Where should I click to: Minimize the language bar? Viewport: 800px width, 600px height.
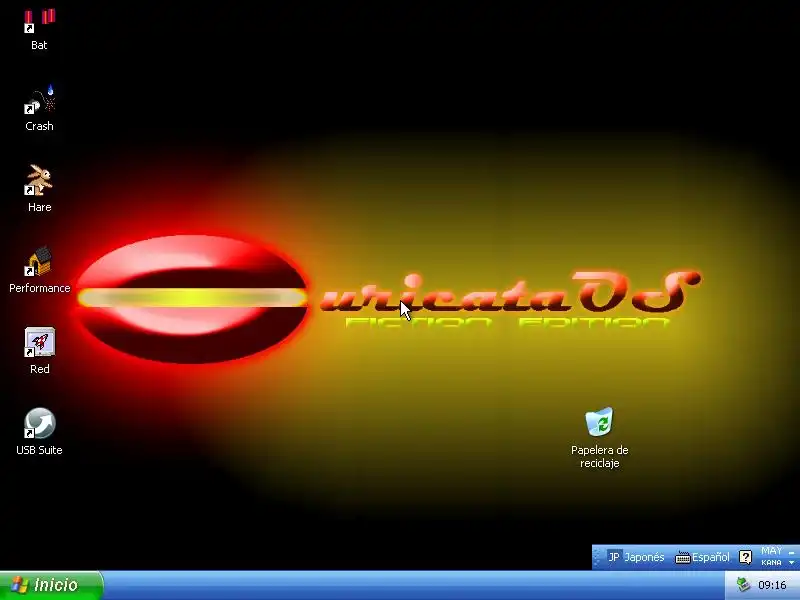791,552
